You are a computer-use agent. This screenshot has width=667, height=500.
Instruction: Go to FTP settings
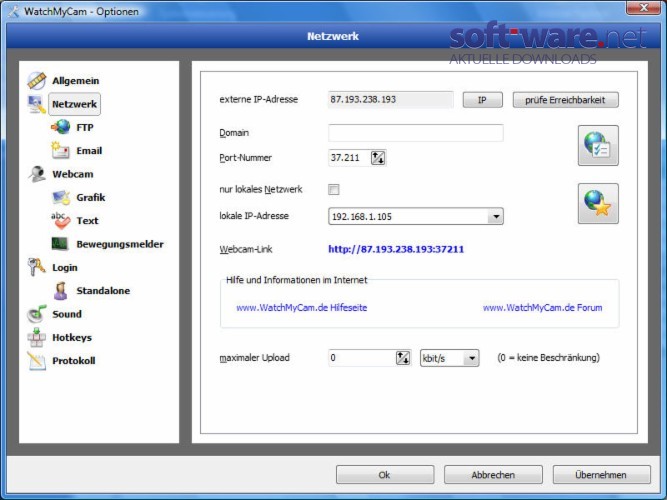85,127
